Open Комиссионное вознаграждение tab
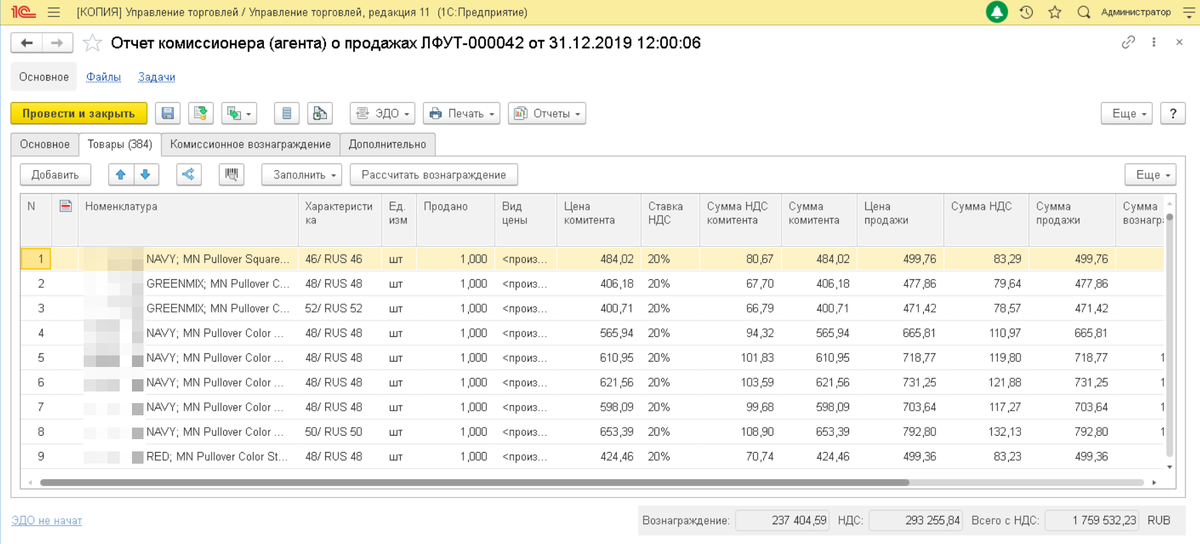 pyautogui.click(x=251, y=144)
